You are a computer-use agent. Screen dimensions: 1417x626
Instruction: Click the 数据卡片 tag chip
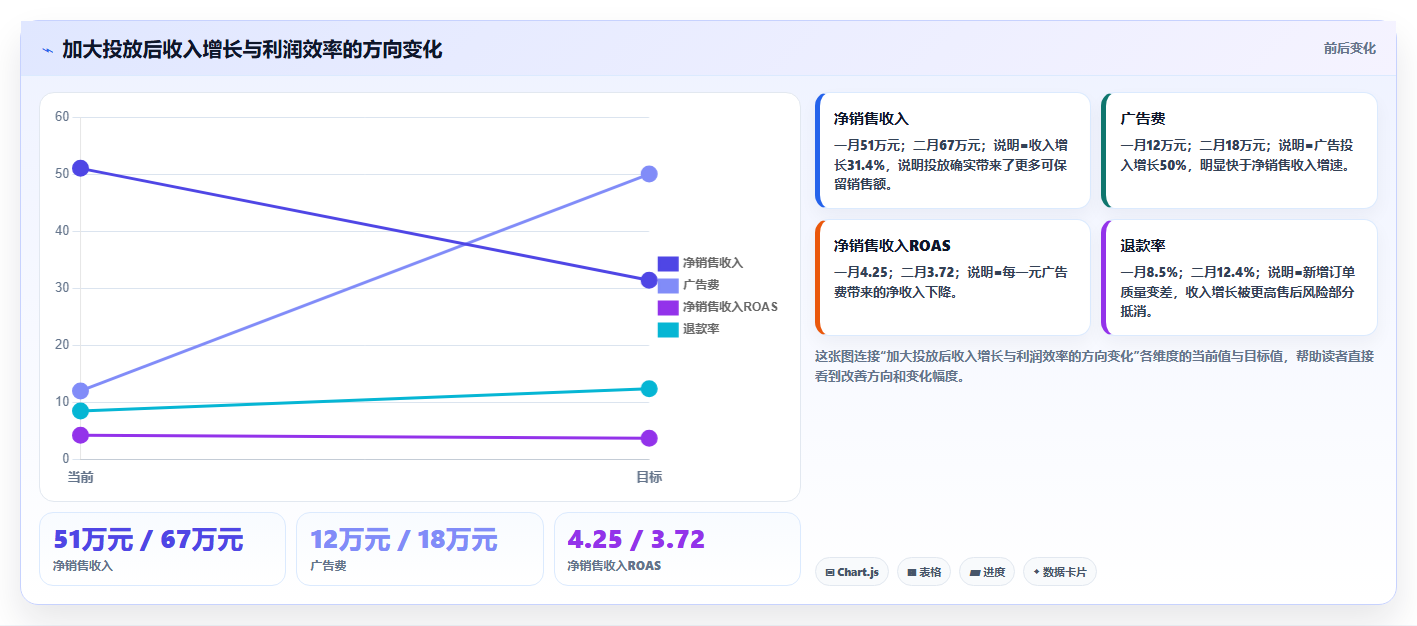tap(1060, 572)
